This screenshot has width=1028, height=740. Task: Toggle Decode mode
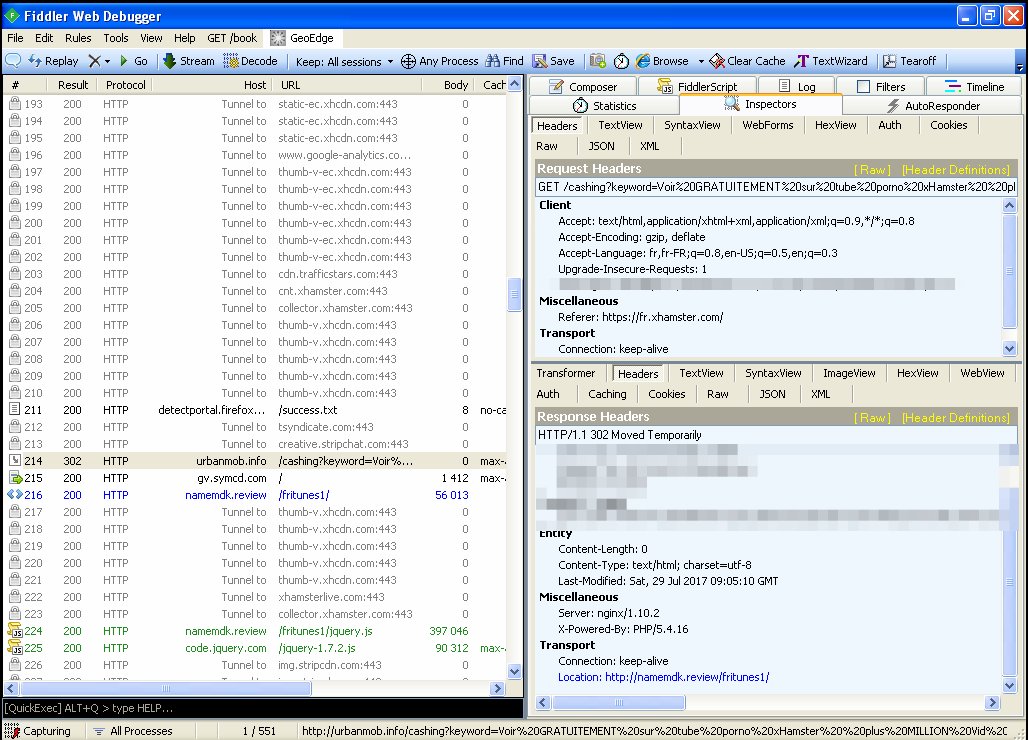click(250, 61)
